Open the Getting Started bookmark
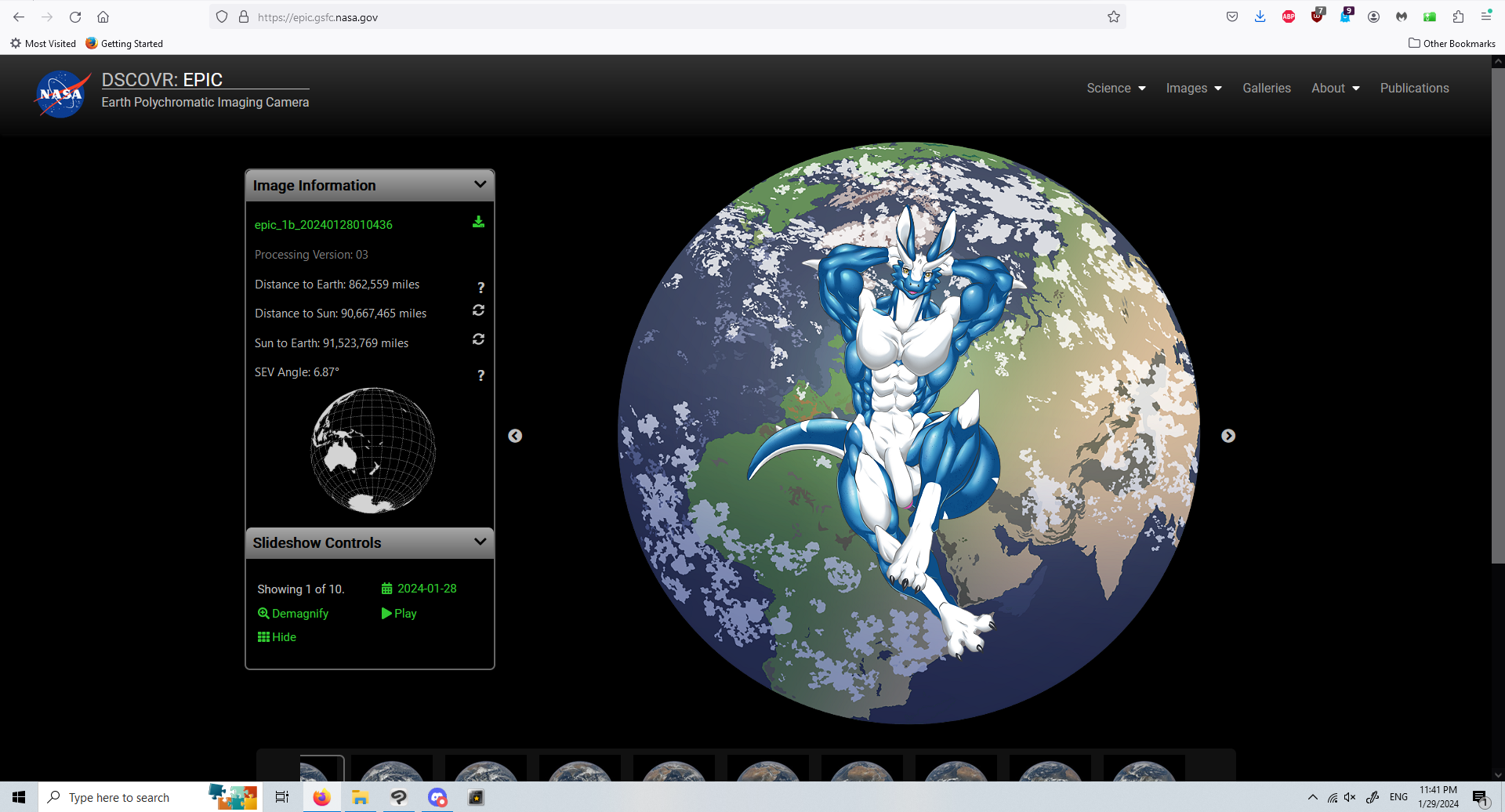 pyautogui.click(x=125, y=43)
